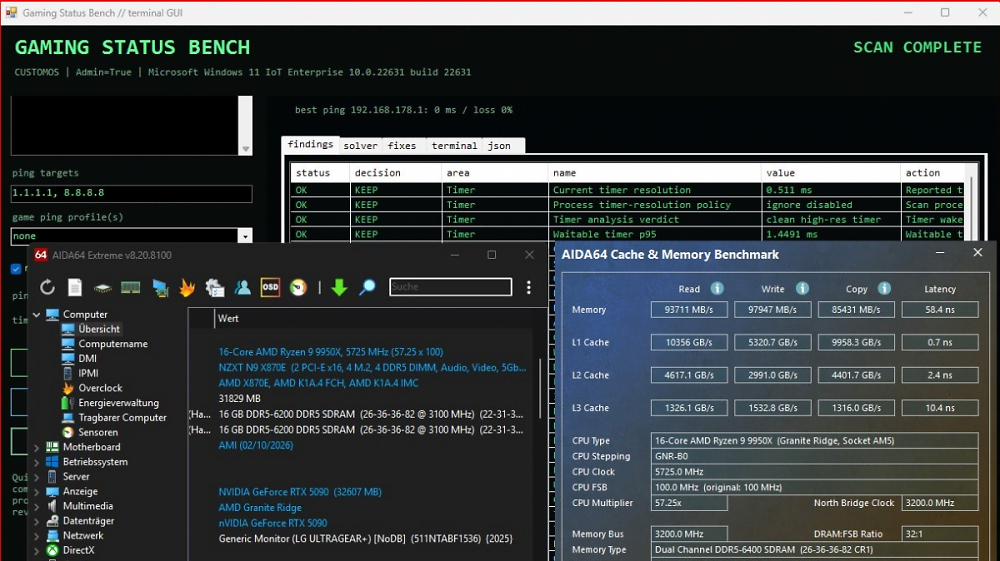Click the L3 Cache latency 10.4 ns value
The height and width of the screenshot is (561, 1000).
pyautogui.click(x=939, y=408)
